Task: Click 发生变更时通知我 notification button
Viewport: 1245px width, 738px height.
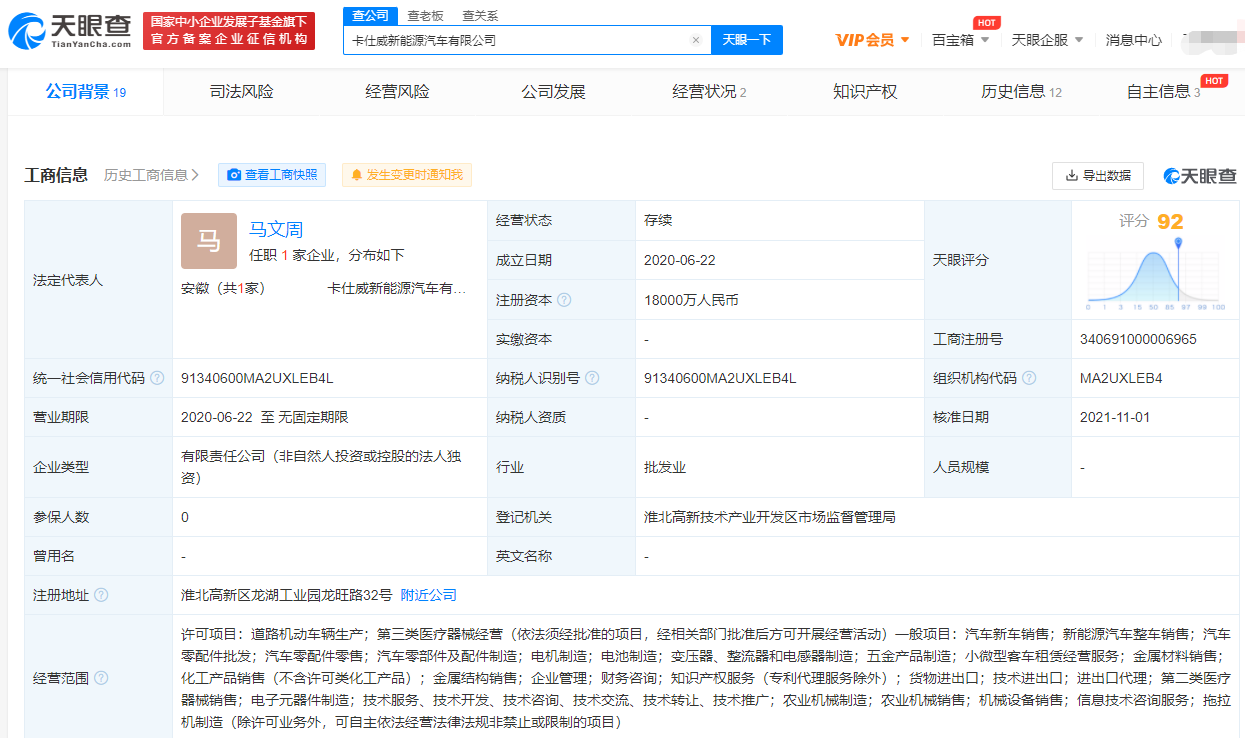Action: coord(407,175)
